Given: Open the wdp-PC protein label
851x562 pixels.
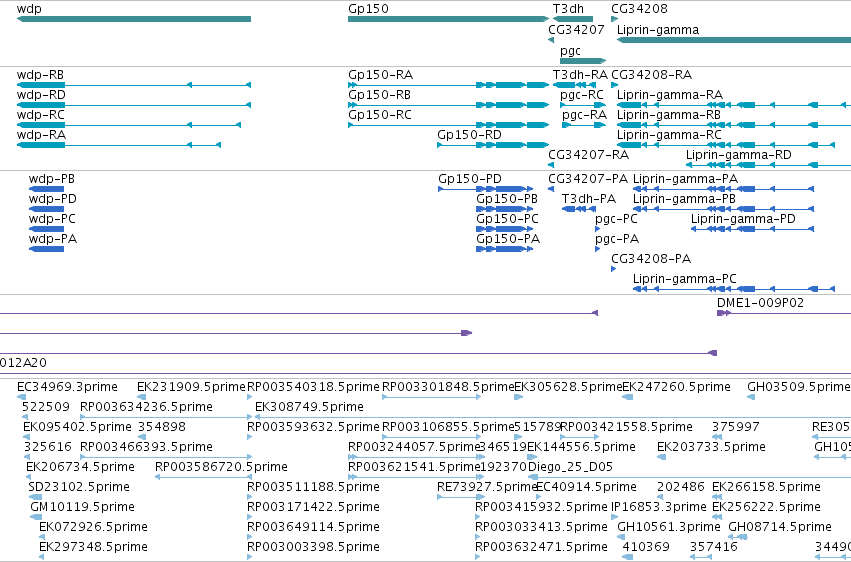Looking at the screenshot, I should coord(52,220).
